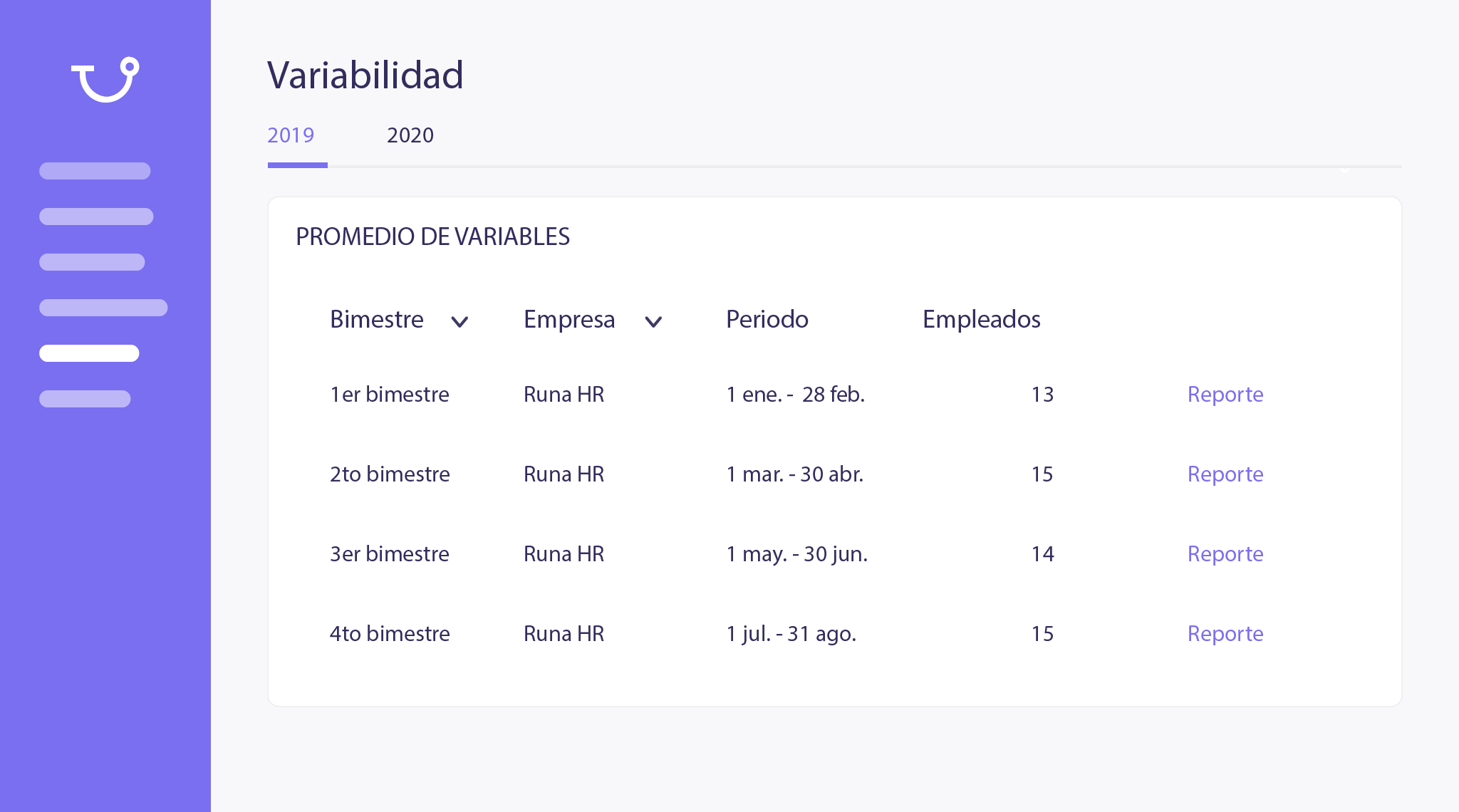Open Reporte for 2to bimestre
This screenshot has height=812, width=1459.
pyautogui.click(x=1225, y=474)
